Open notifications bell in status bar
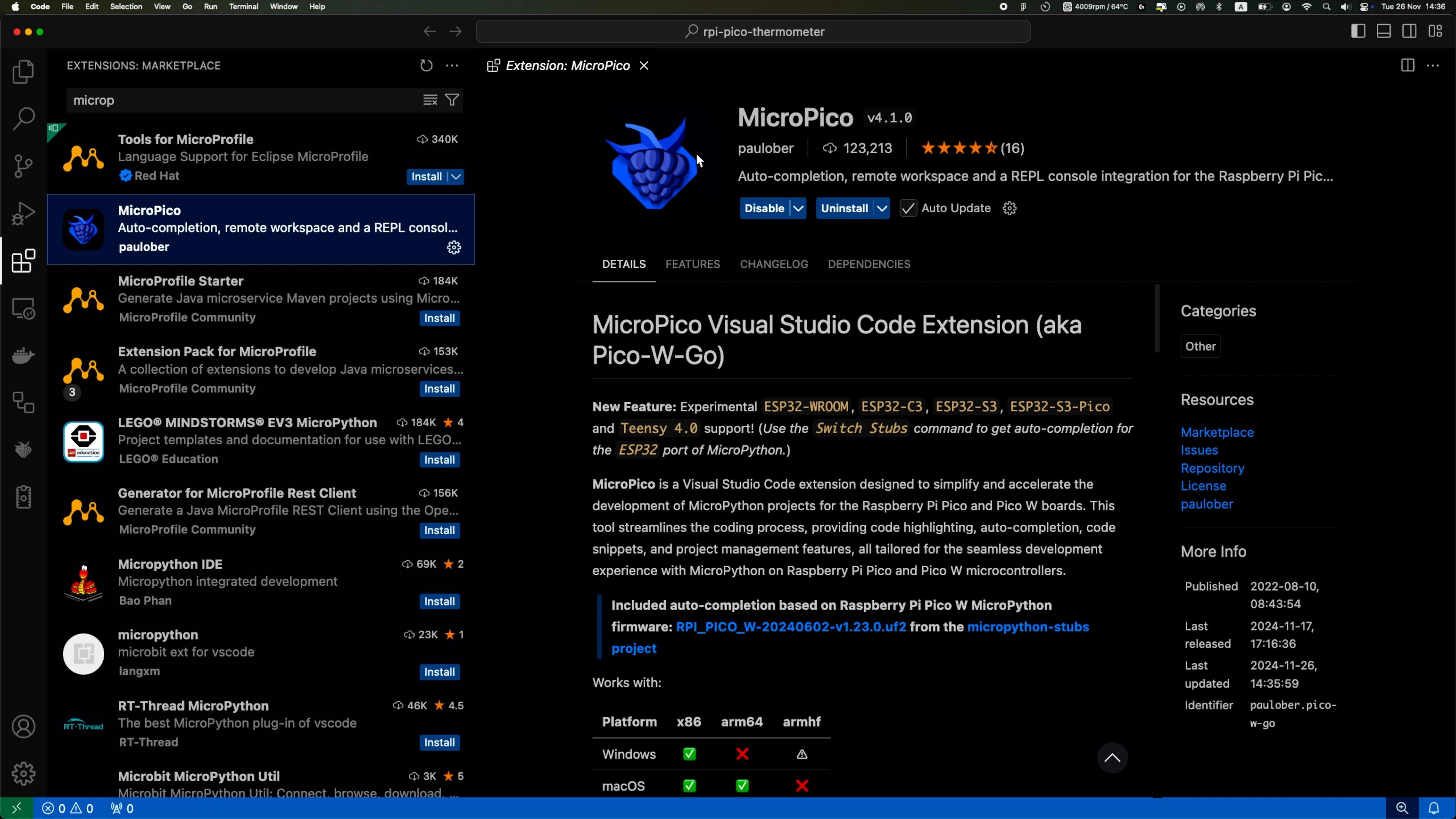1456x819 pixels. click(1434, 808)
